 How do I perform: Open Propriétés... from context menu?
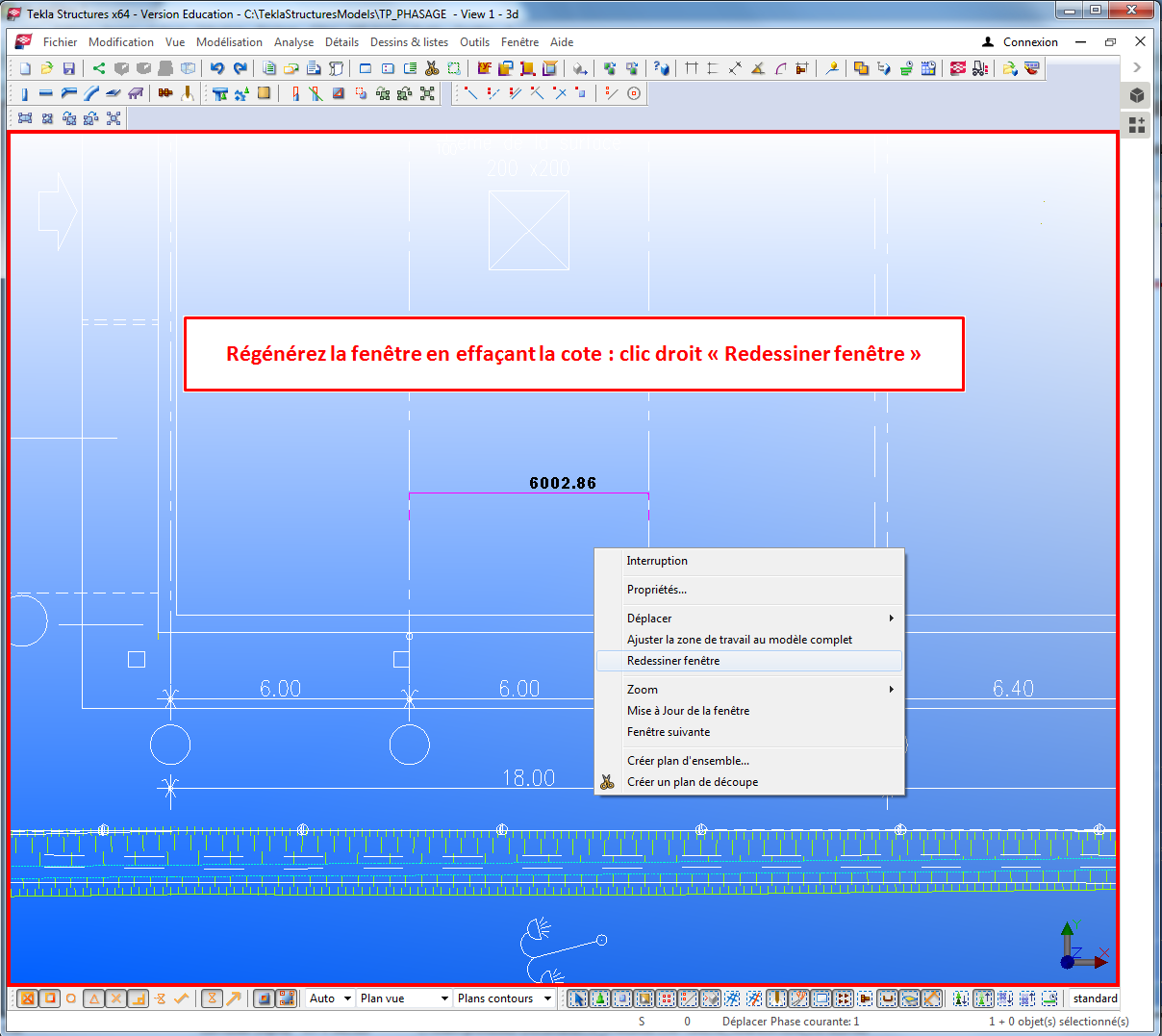pos(749,590)
